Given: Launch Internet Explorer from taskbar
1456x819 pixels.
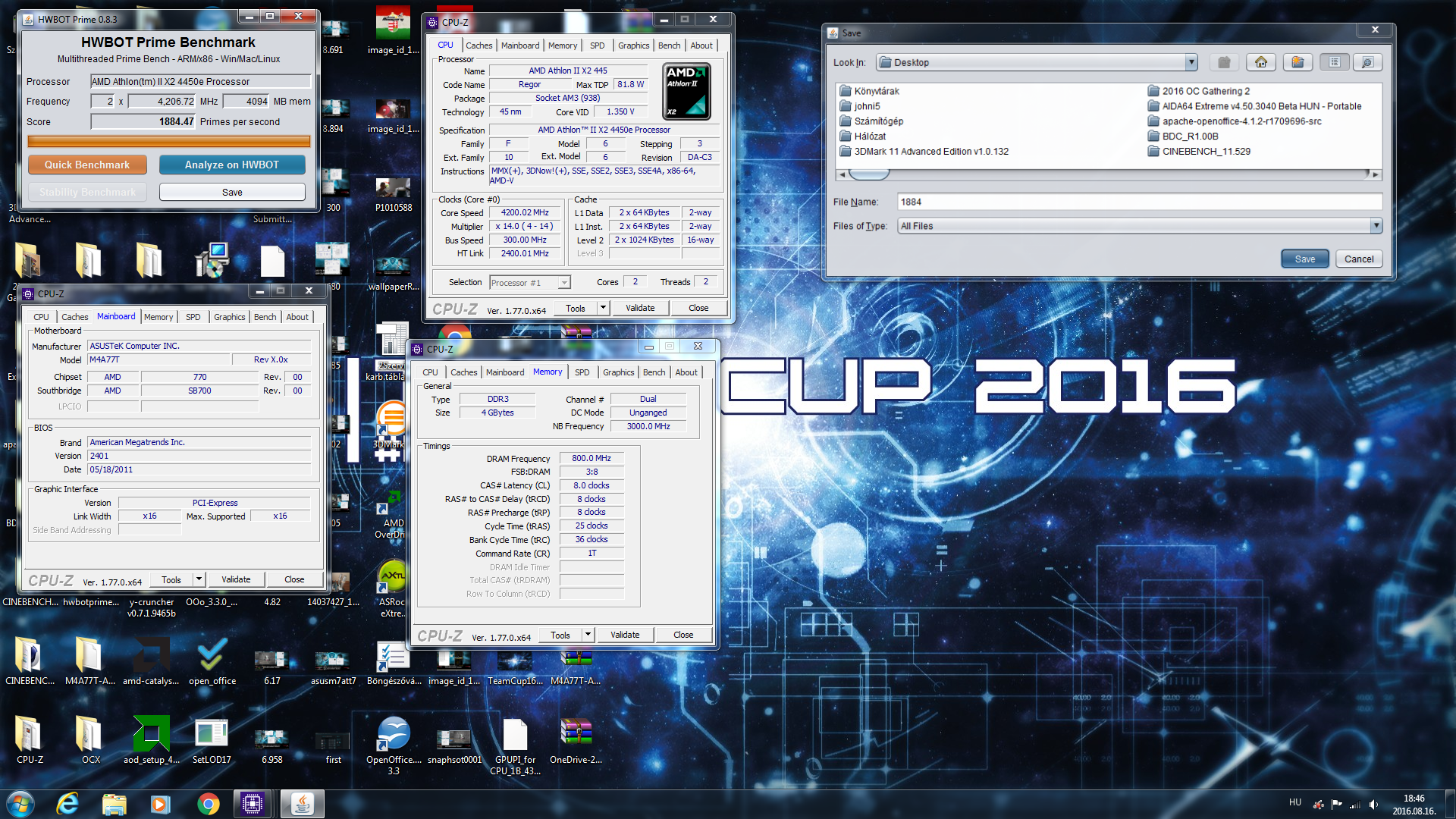Looking at the screenshot, I should tap(67, 804).
